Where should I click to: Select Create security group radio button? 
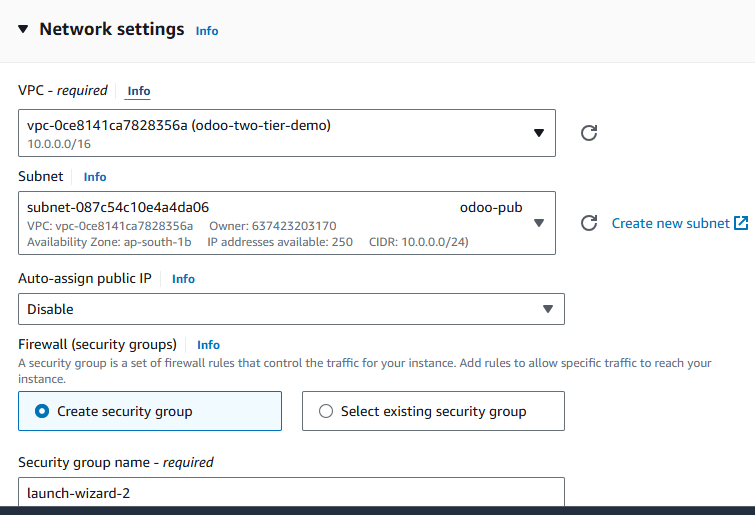pos(42,411)
